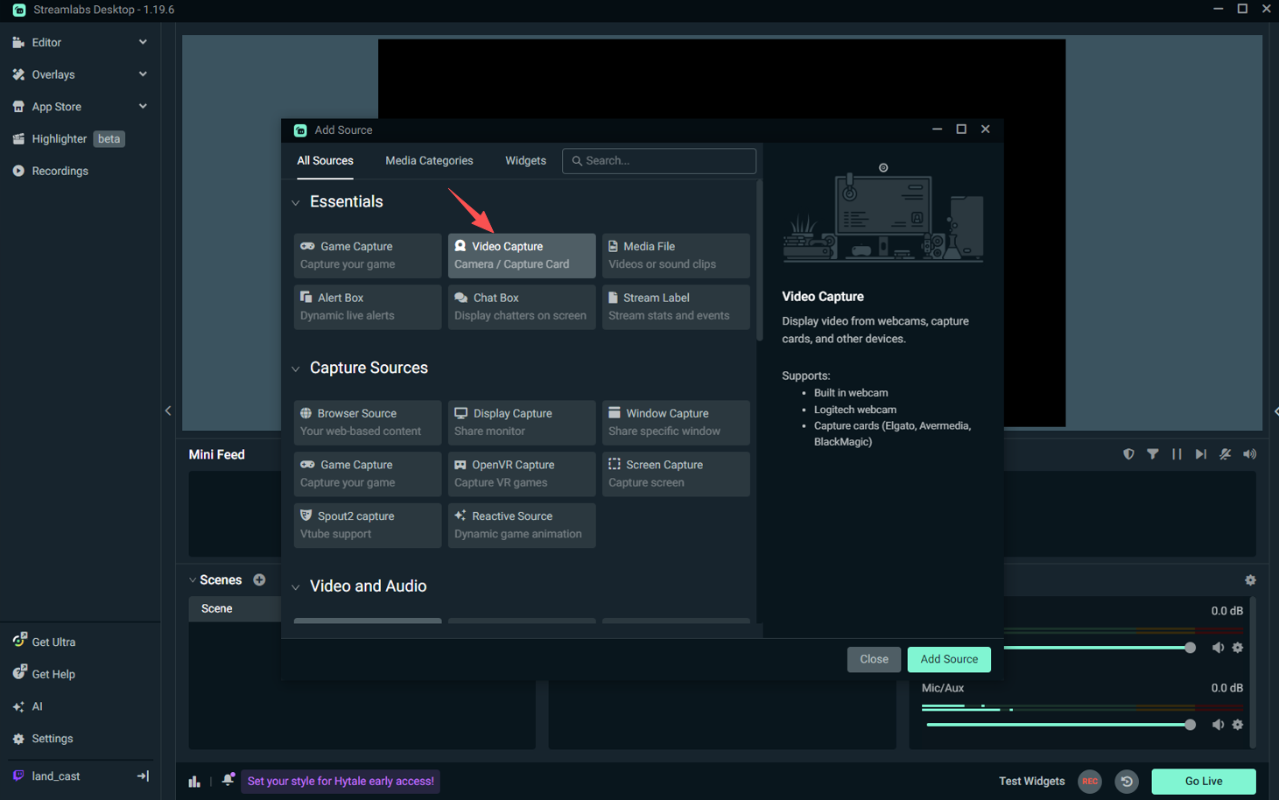Click the log out arrow beside land_cast
Image resolution: width=1279 pixels, height=800 pixels.
click(143, 776)
